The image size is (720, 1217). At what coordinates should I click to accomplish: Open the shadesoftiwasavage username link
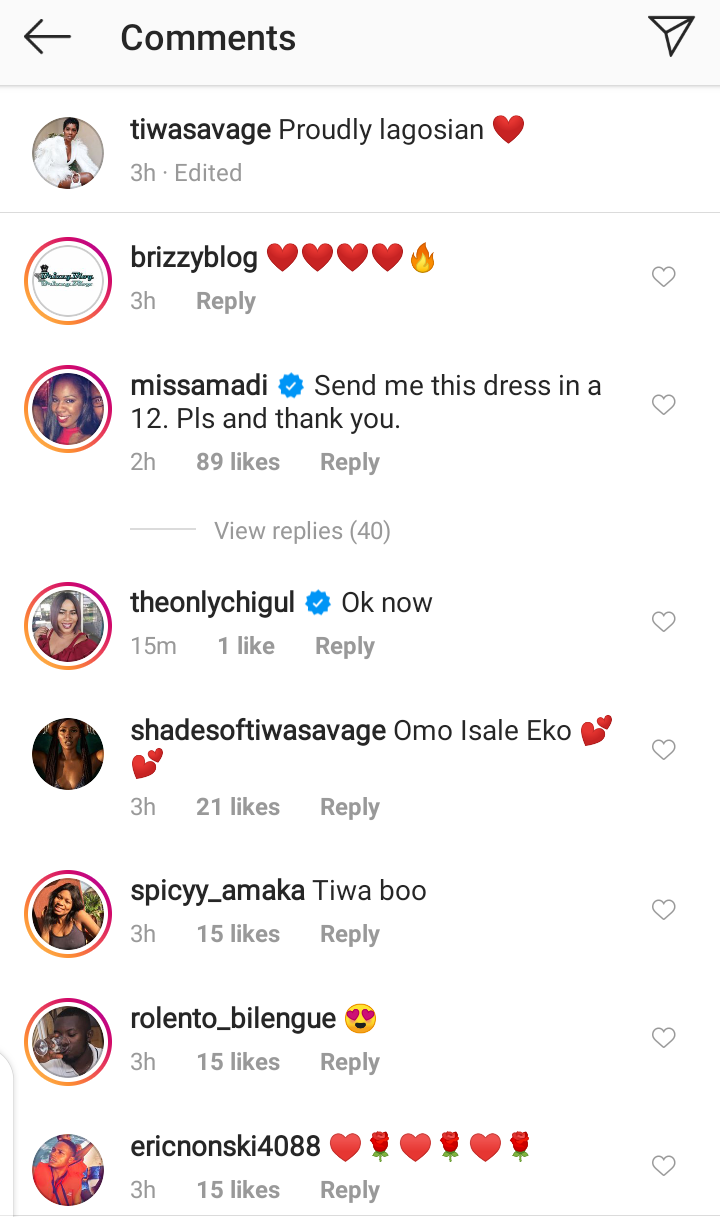tap(258, 731)
